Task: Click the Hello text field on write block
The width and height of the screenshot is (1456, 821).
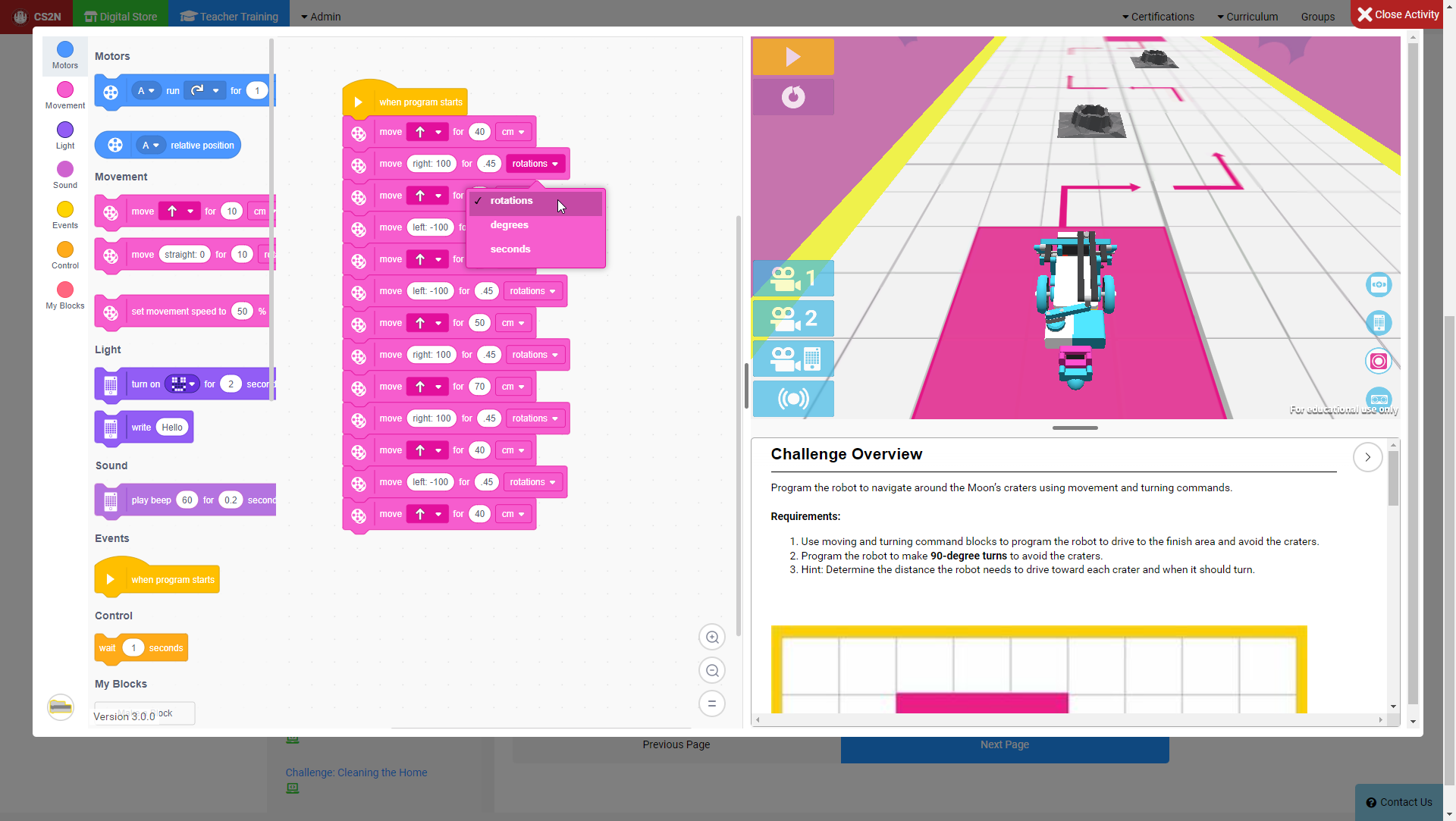Action: (172, 428)
